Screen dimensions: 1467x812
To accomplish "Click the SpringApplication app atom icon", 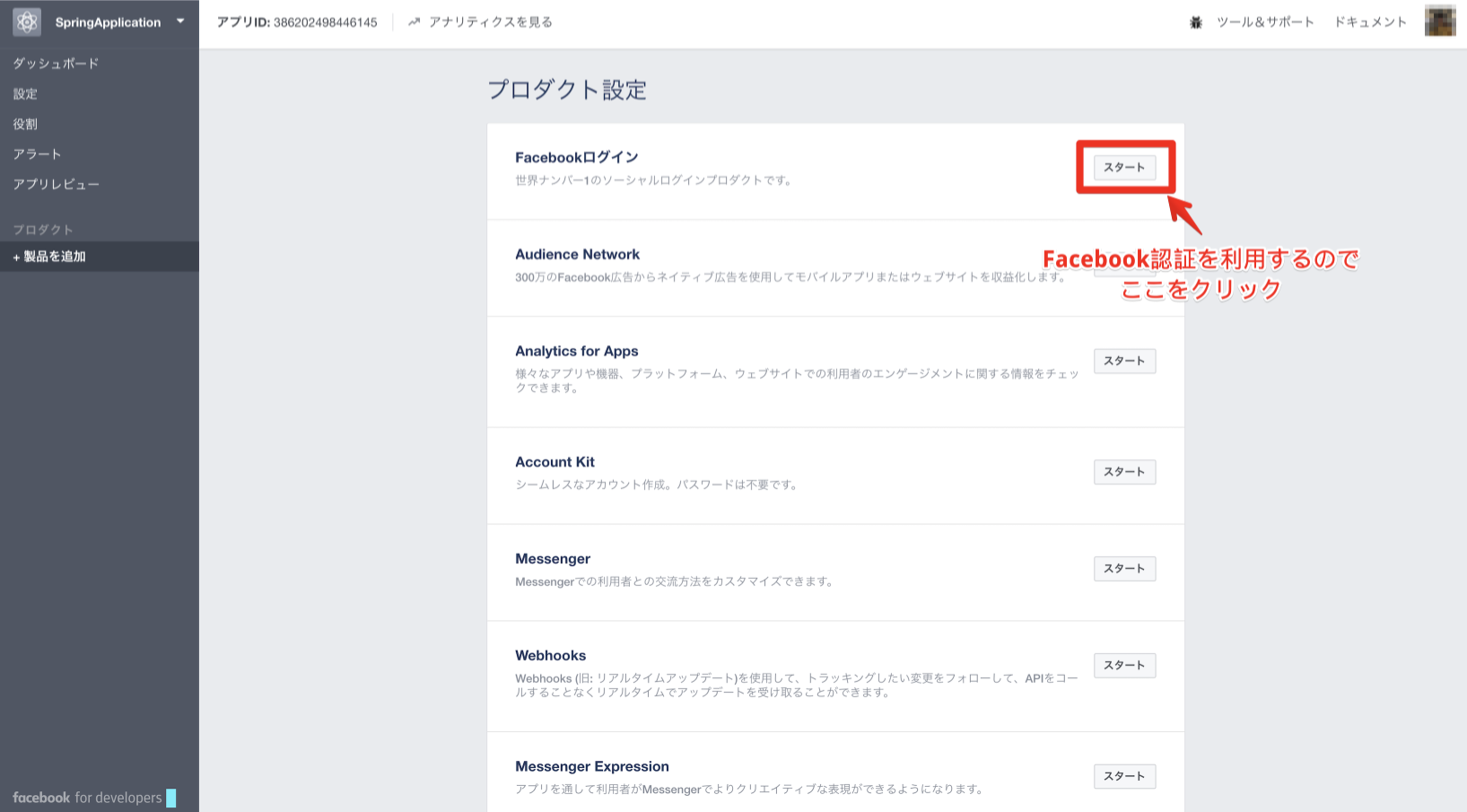I will click(27, 22).
